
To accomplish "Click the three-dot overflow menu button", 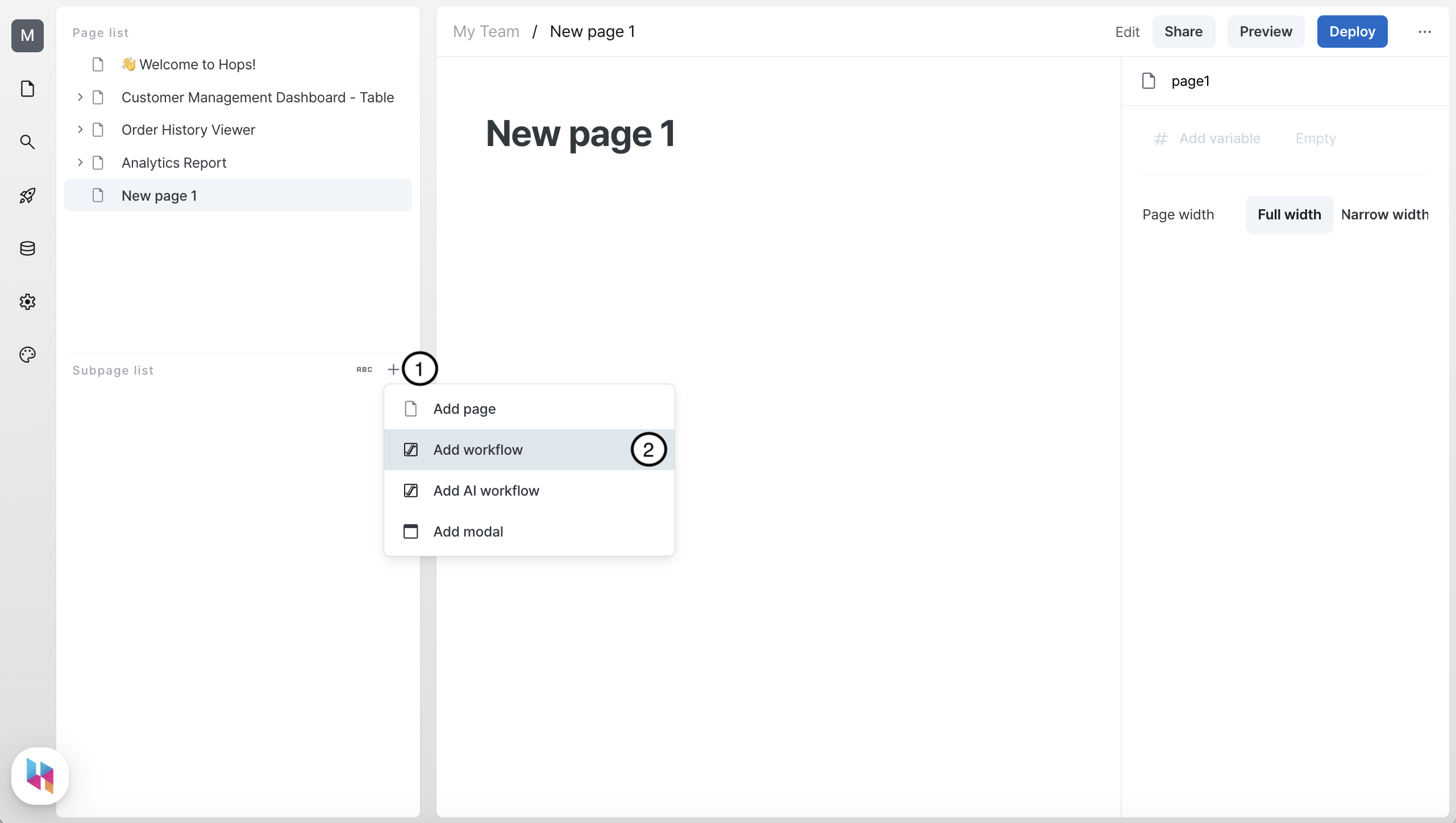I will point(1424,31).
